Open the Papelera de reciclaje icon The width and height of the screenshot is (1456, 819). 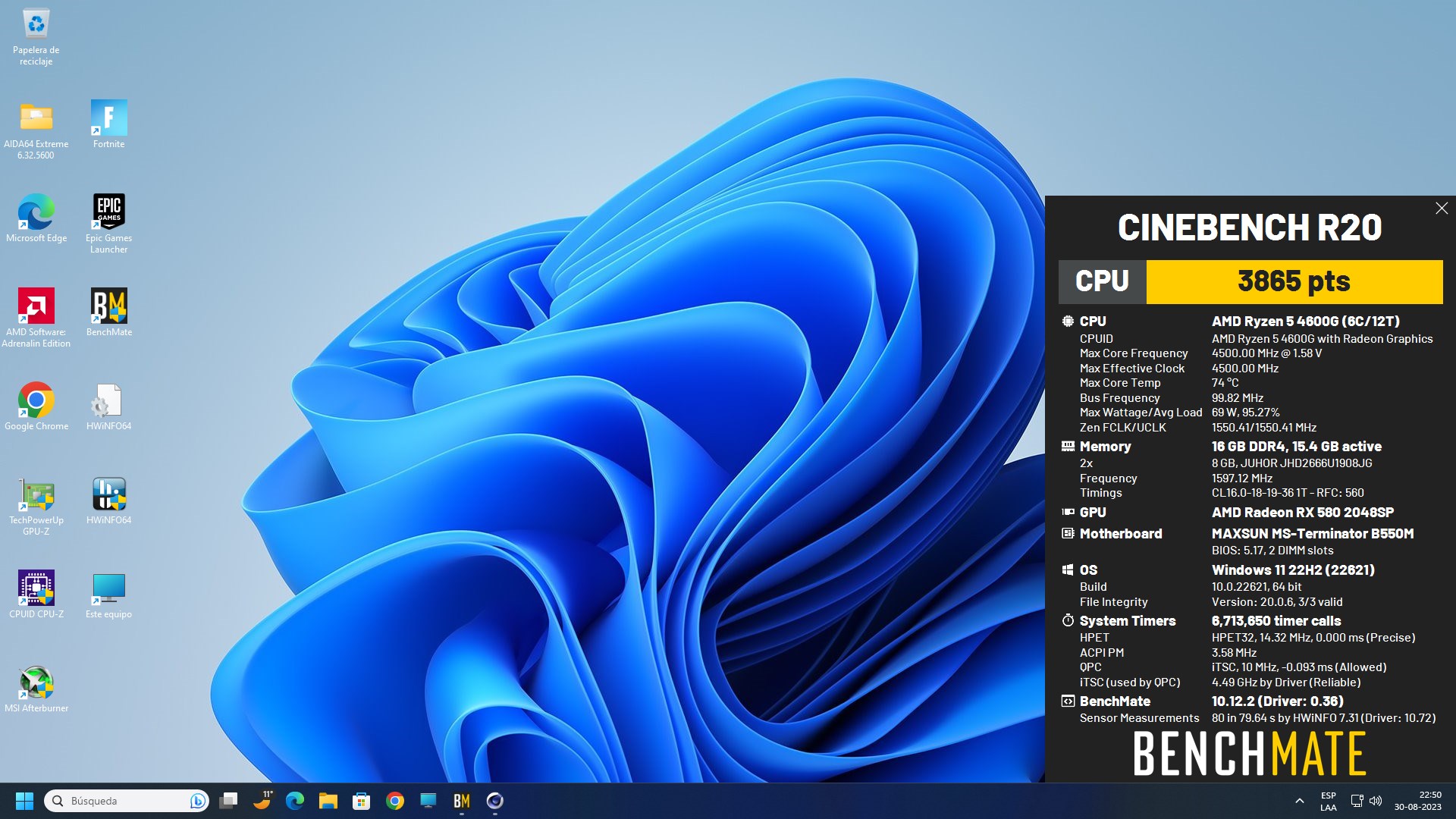coord(36,36)
